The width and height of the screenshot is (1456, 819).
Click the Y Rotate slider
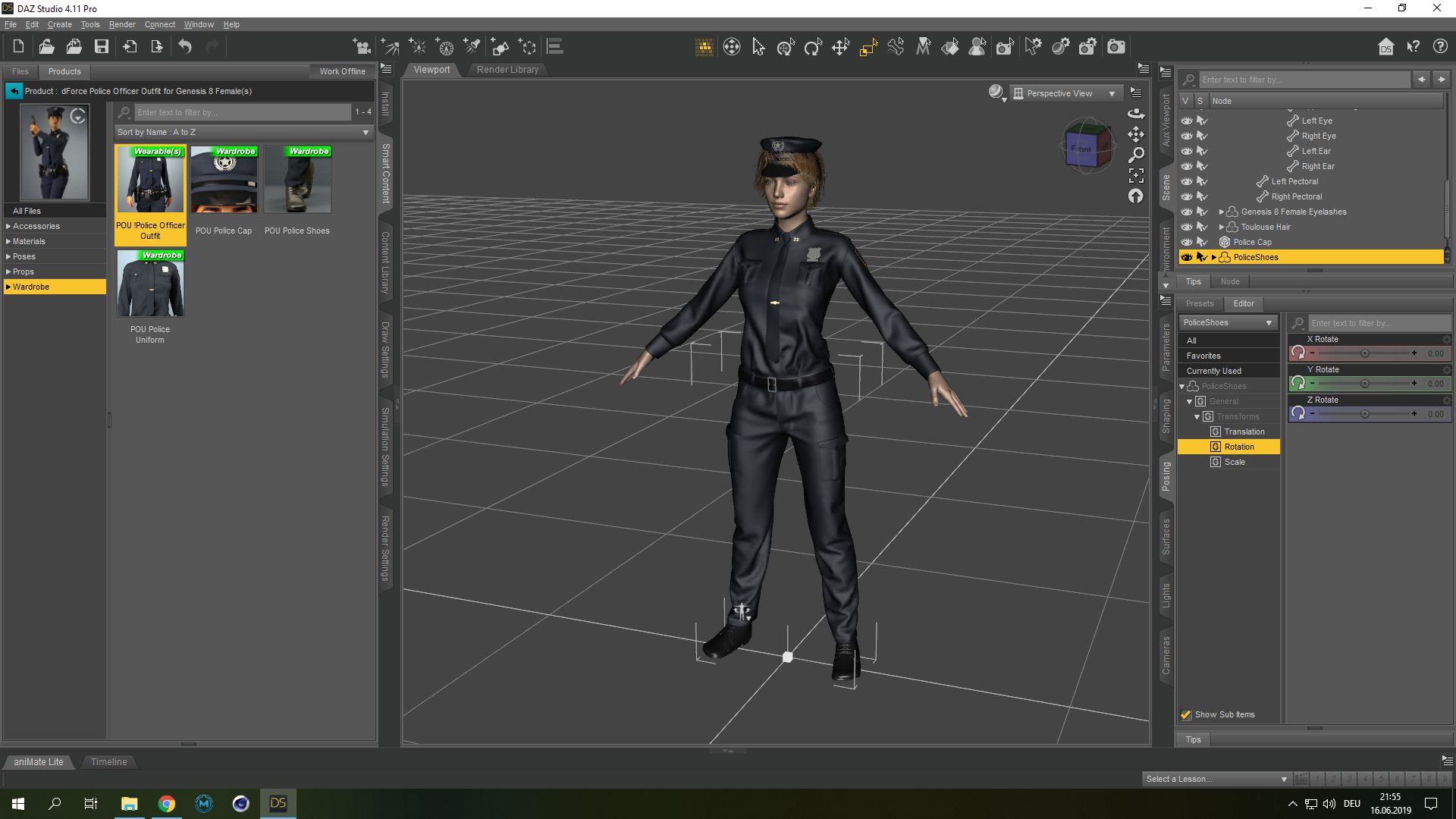[x=1364, y=384]
